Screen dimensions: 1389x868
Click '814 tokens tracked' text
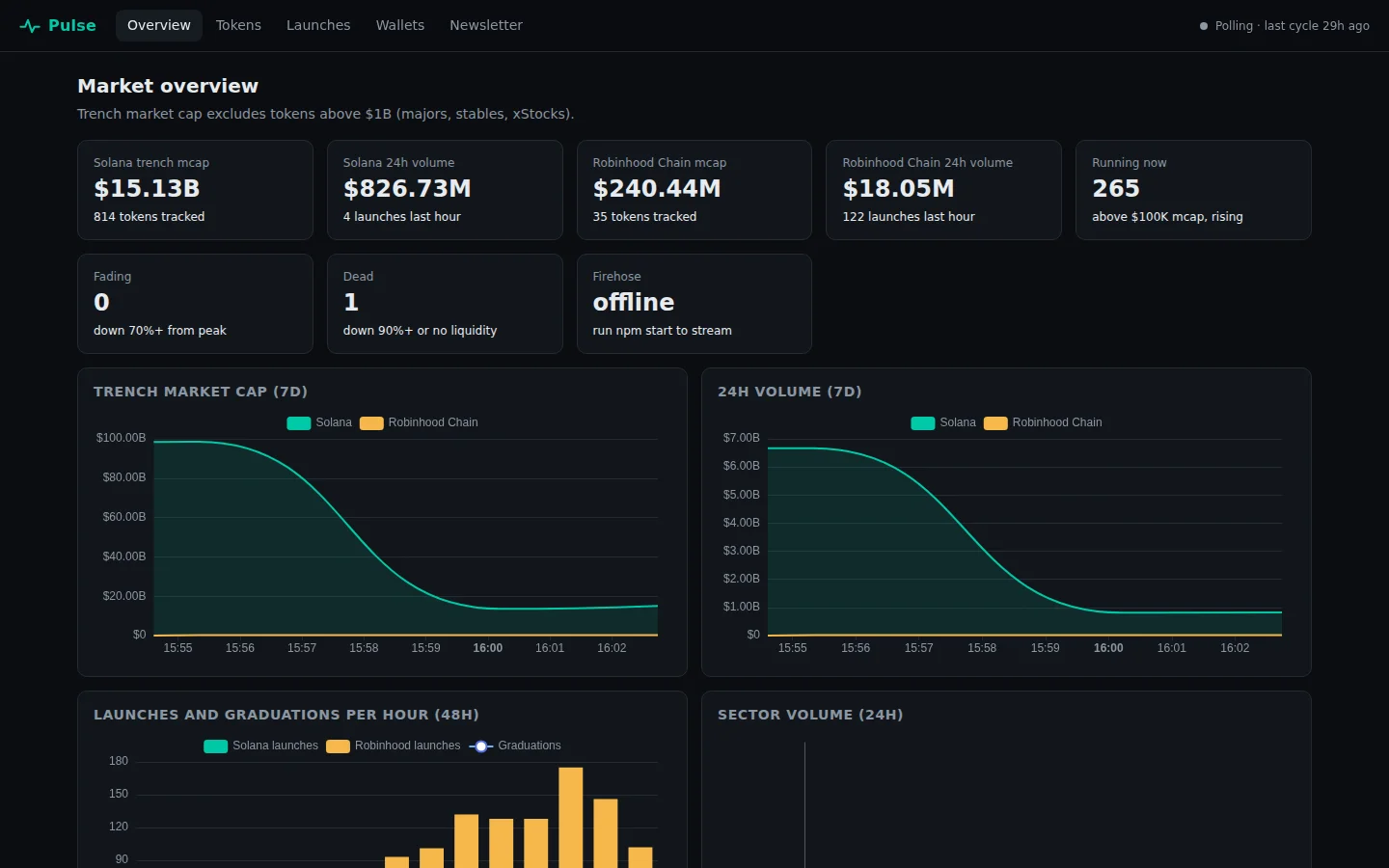click(x=150, y=217)
